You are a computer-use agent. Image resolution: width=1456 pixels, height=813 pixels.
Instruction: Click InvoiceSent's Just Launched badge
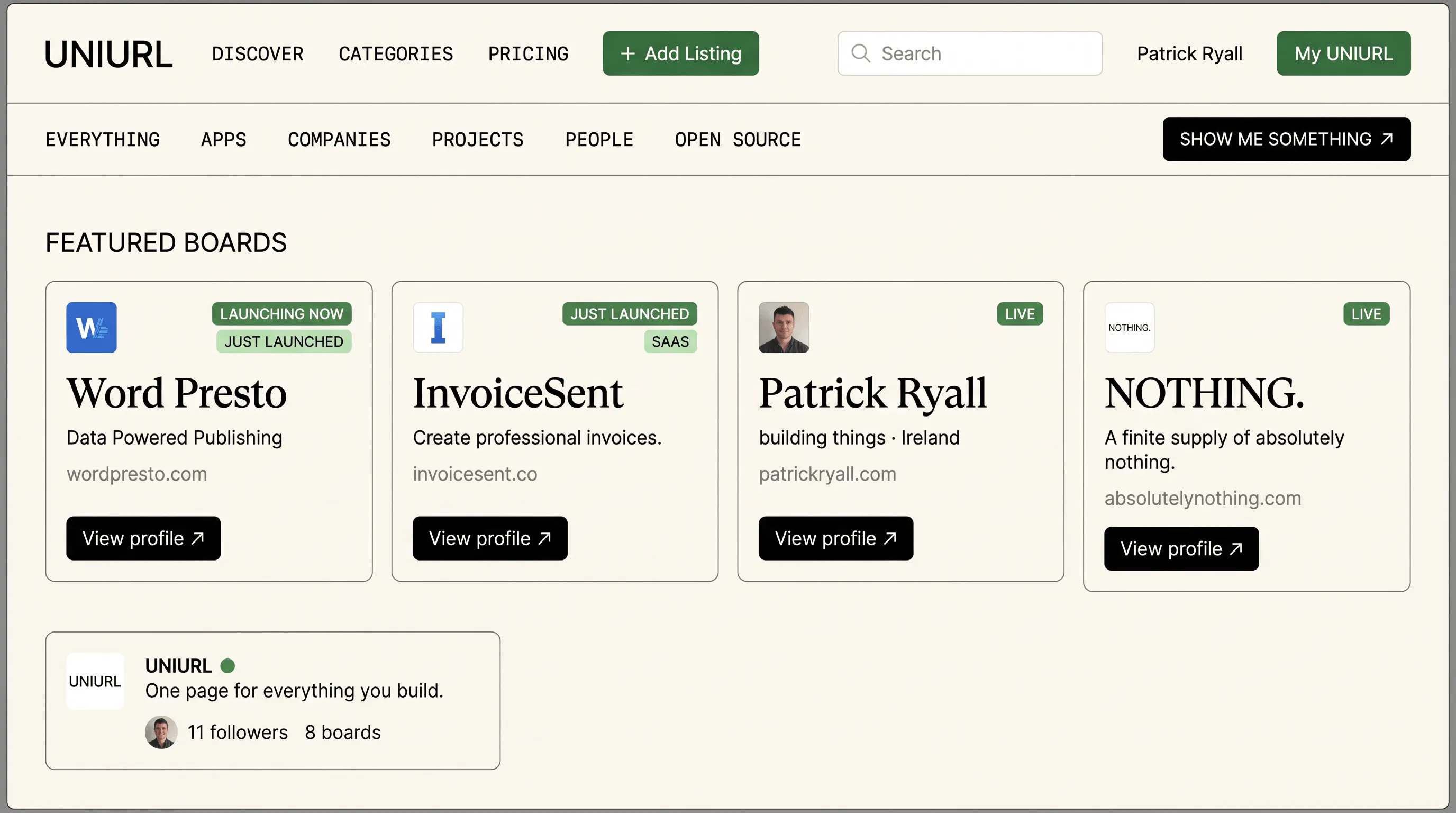630,314
